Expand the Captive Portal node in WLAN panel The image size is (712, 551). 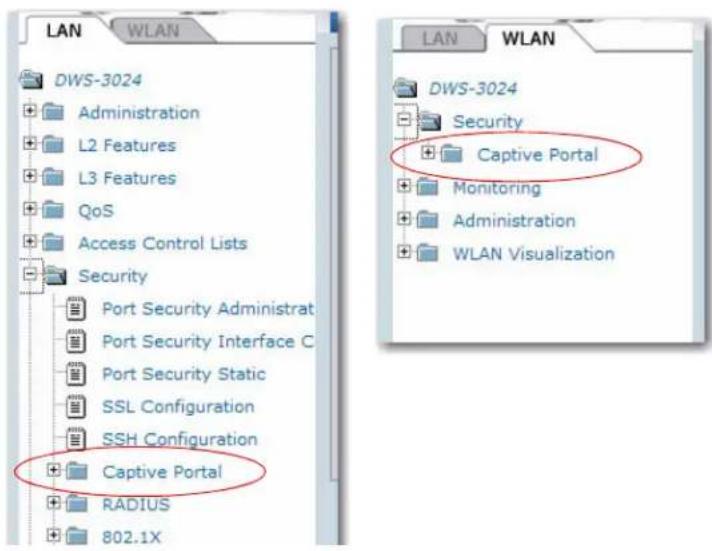(x=428, y=152)
